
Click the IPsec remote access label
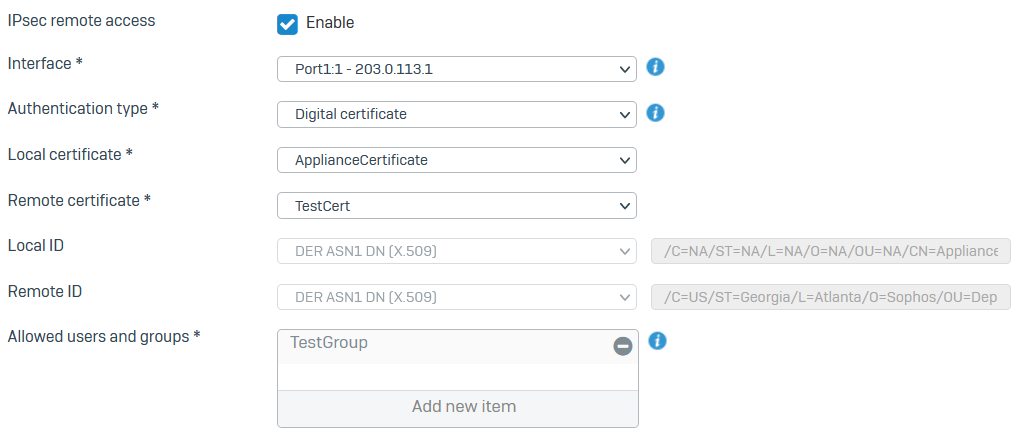point(81,20)
